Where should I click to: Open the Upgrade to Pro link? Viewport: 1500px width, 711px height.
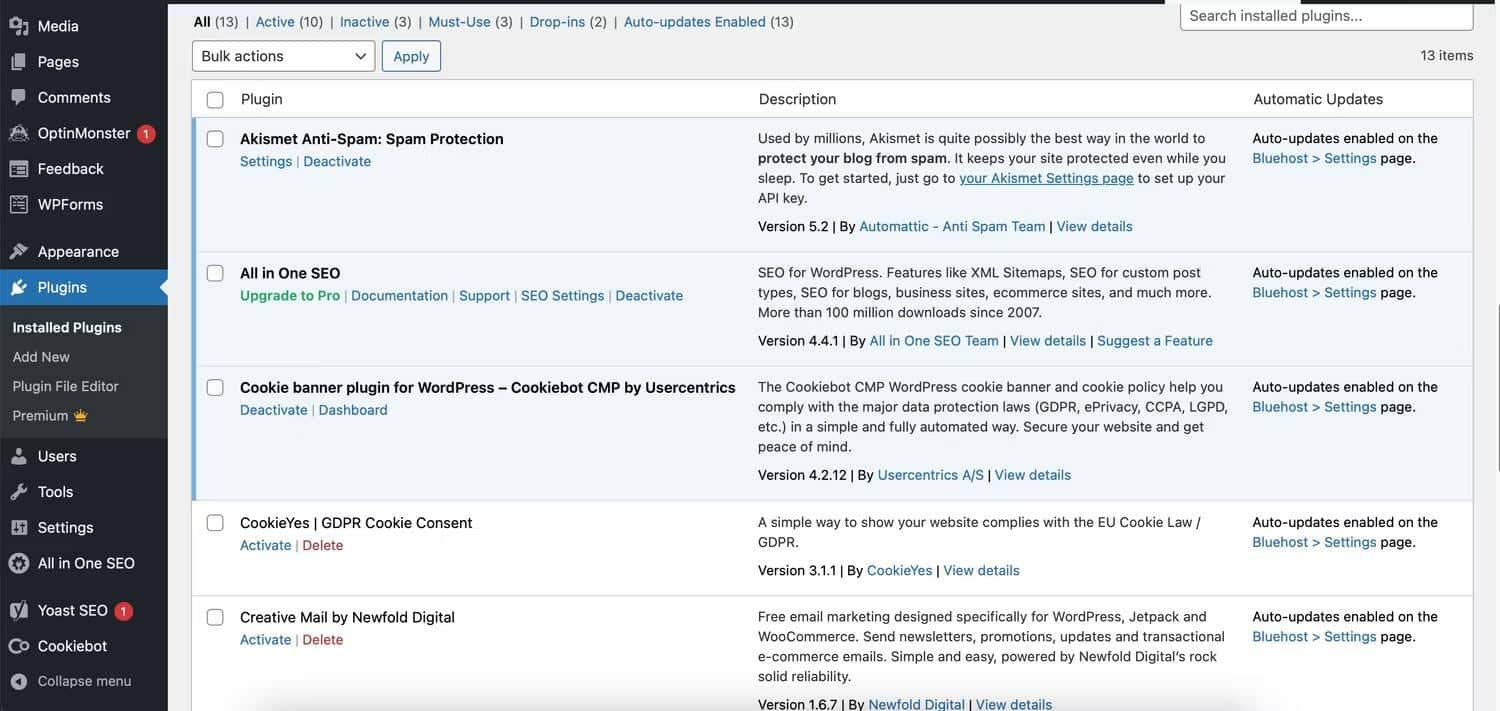point(289,295)
